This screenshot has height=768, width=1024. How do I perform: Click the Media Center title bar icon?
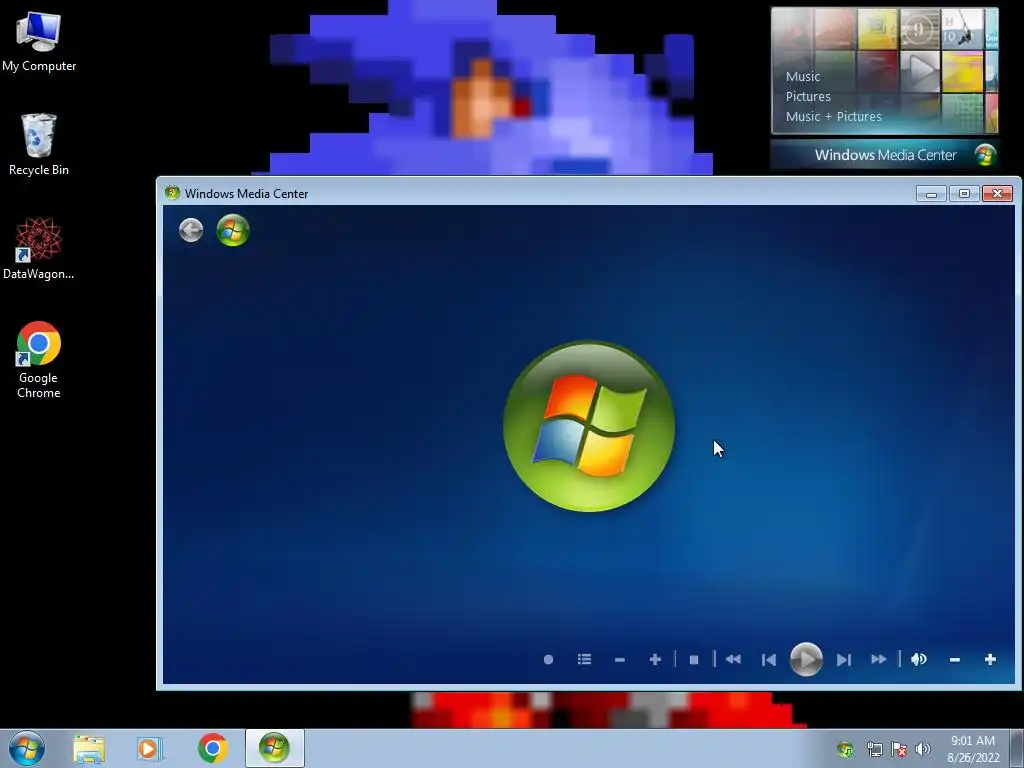(172, 193)
